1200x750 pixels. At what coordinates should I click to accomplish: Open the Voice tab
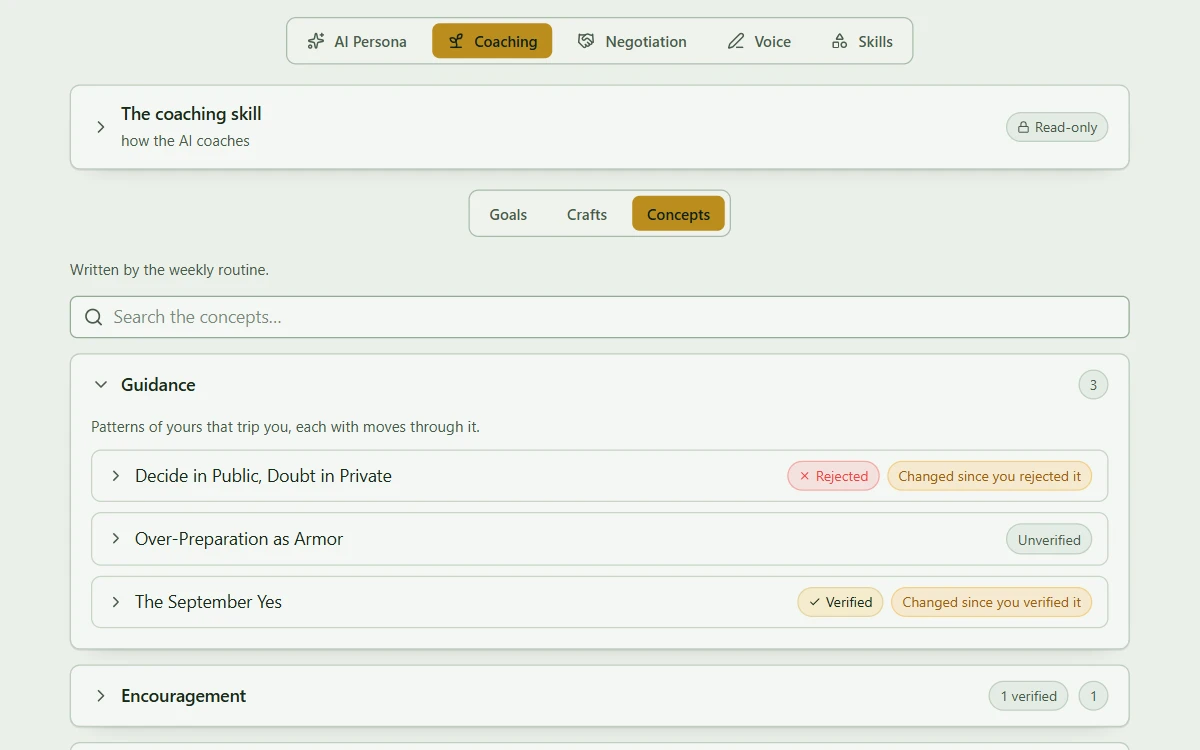tap(759, 41)
